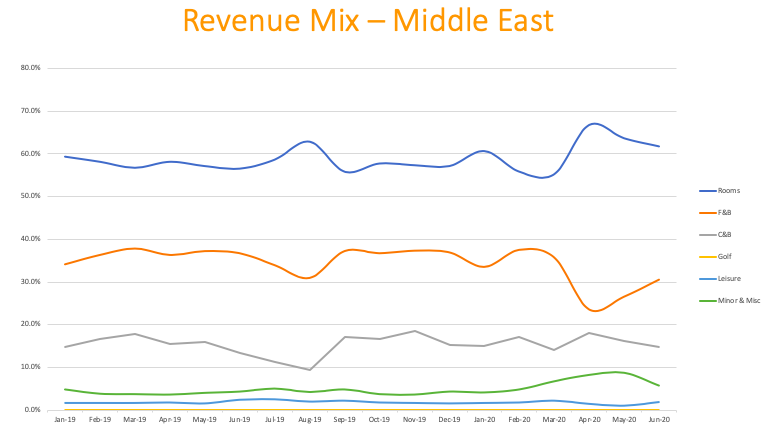Select the Rooms legend entry
Image resolution: width=773 pixels, height=440 pixels.
(x=720, y=191)
